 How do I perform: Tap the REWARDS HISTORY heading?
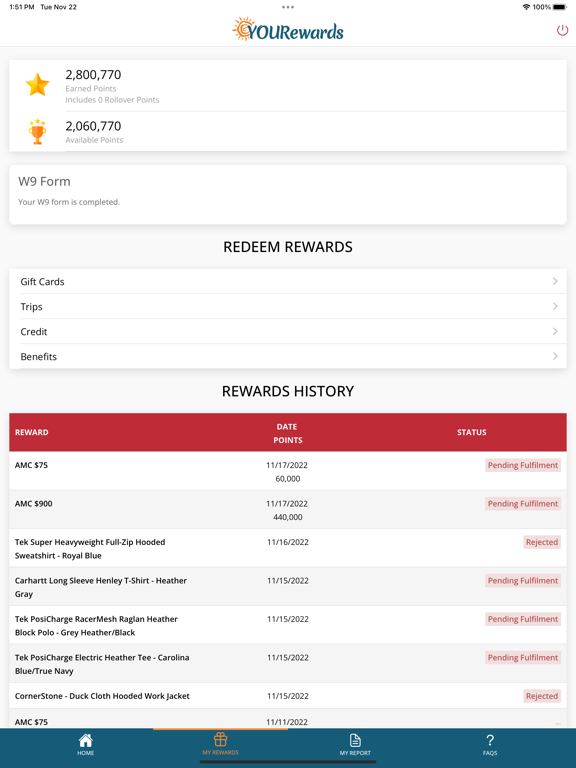tap(288, 391)
